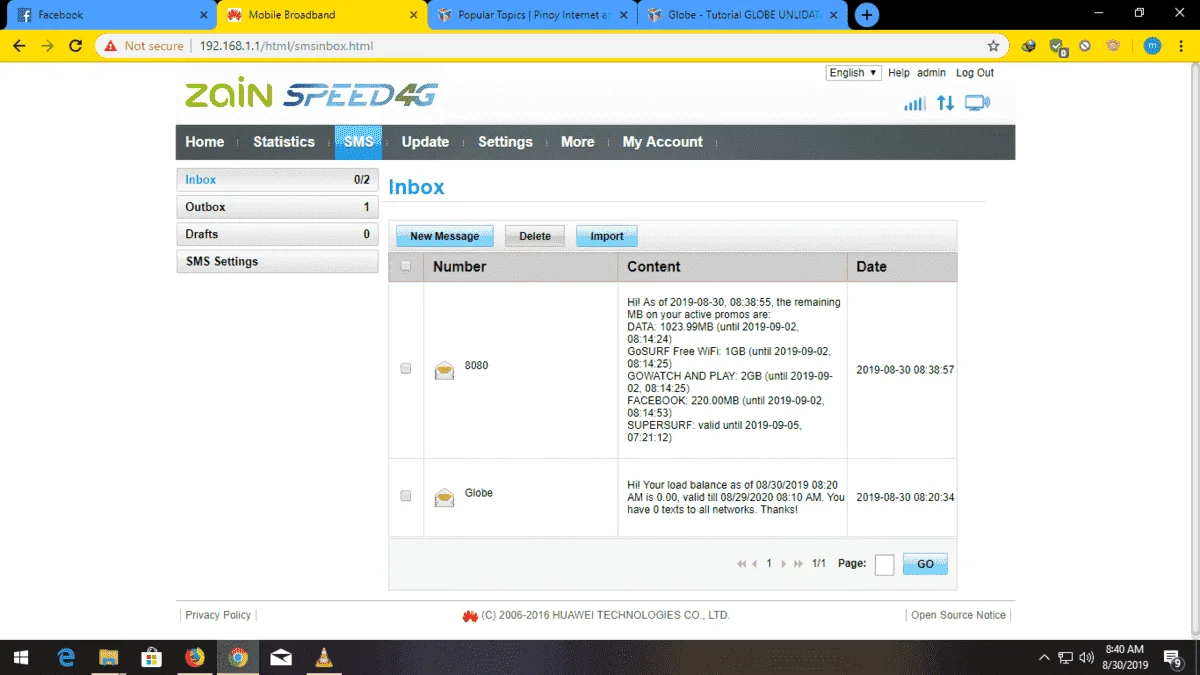Click the signal strength bars icon
The height and width of the screenshot is (675, 1200).
pyautogui.click(x=914, y=104)
